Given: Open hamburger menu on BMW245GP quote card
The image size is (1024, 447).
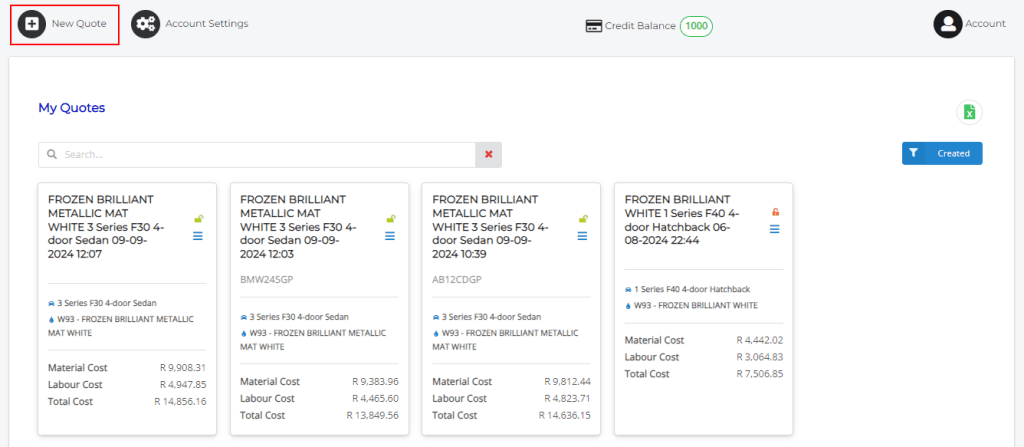Looking at the screenshot, I should (x=390, y=236).
